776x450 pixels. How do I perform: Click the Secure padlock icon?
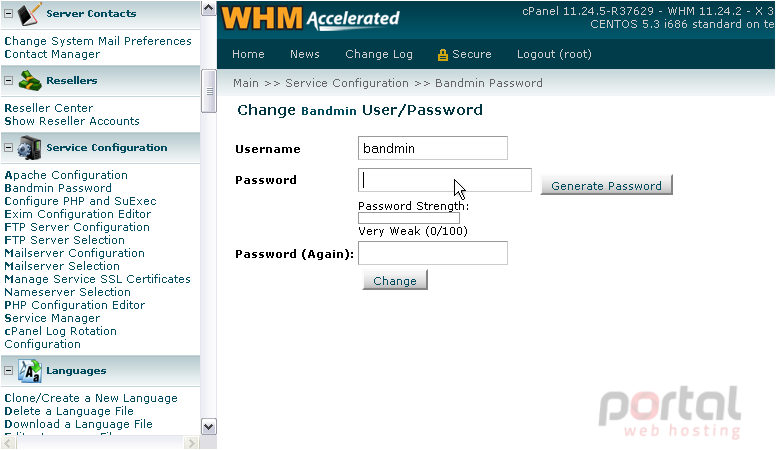[x=442, y=55]
